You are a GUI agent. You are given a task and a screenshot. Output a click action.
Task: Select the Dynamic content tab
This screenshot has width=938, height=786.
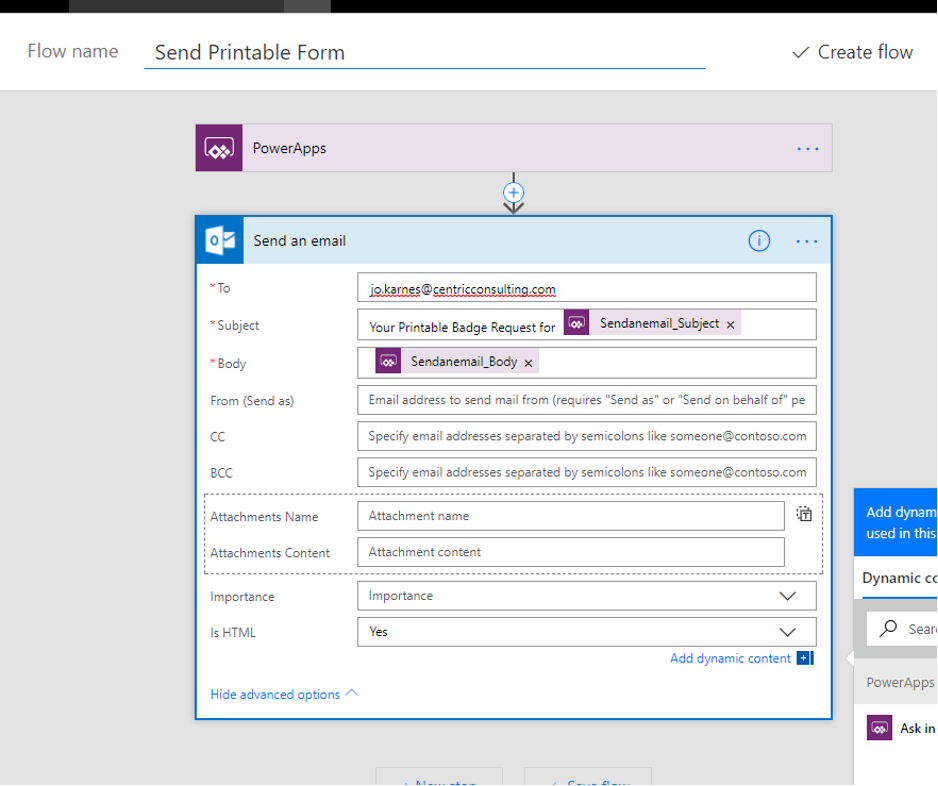pos(899,578)
